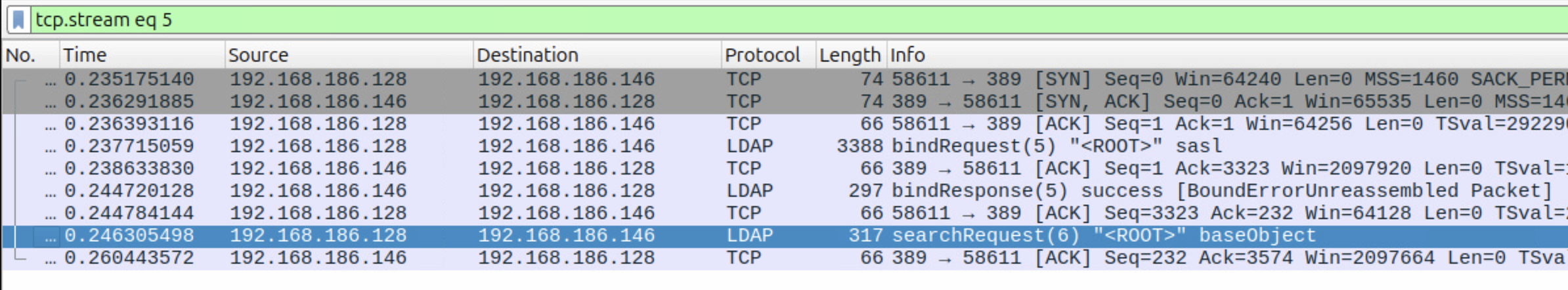Click the Length column header
Viewport: 1568px width, 290px height.
pos(849,55)
